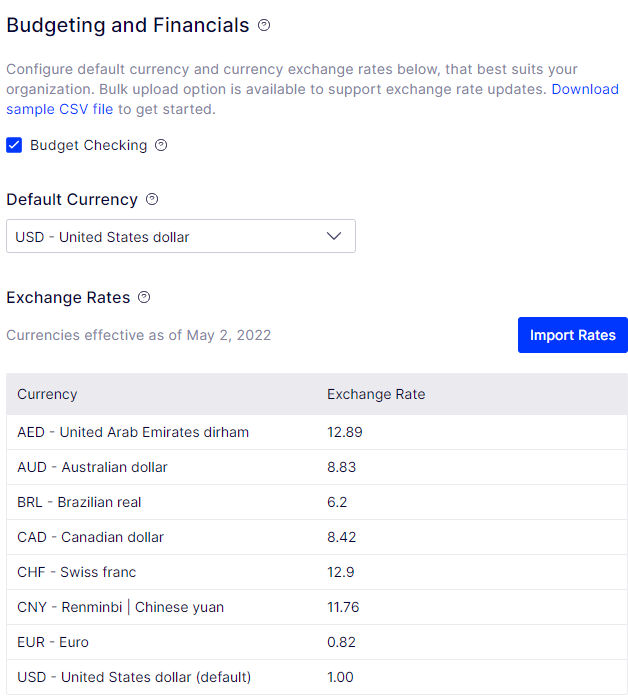
Task: Click the Exchange Rate column header
Action: point(376,394)
